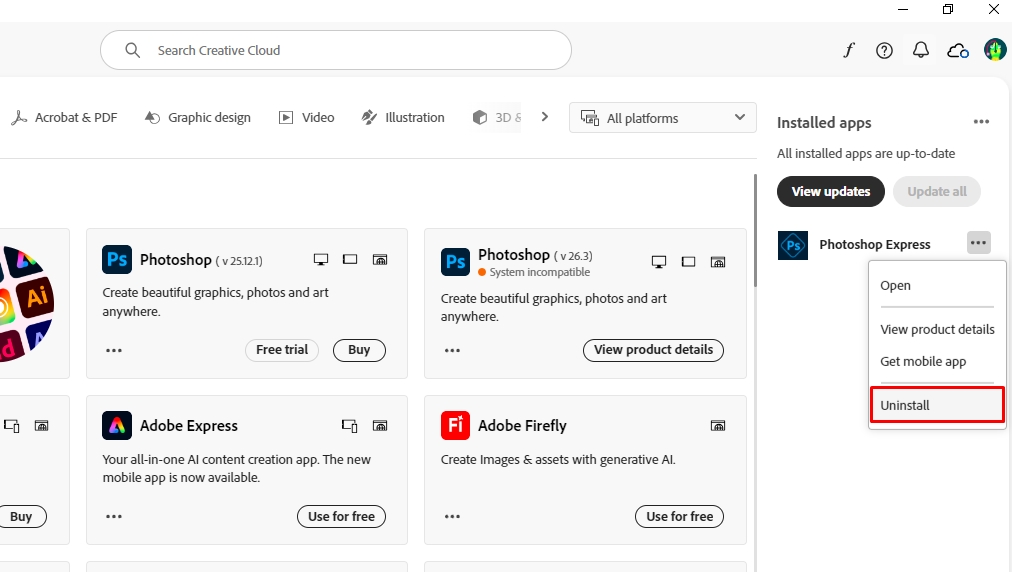The width and height of the screenshot is (1012, 572).
Task: Click Buy on Photoshop v25.12.1 card
Action: click(x=359, y=350)
